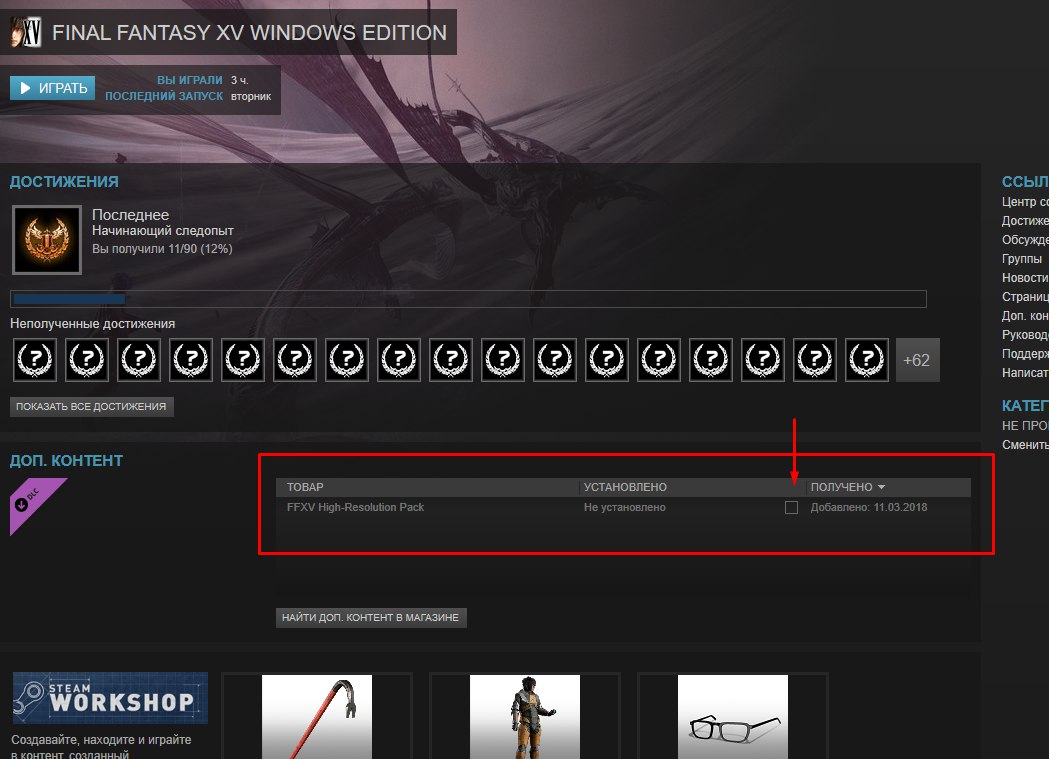Viewport: 1049px width, 759px height.
Task: Open the red crowbar workshop item
Action: [316, 716]
